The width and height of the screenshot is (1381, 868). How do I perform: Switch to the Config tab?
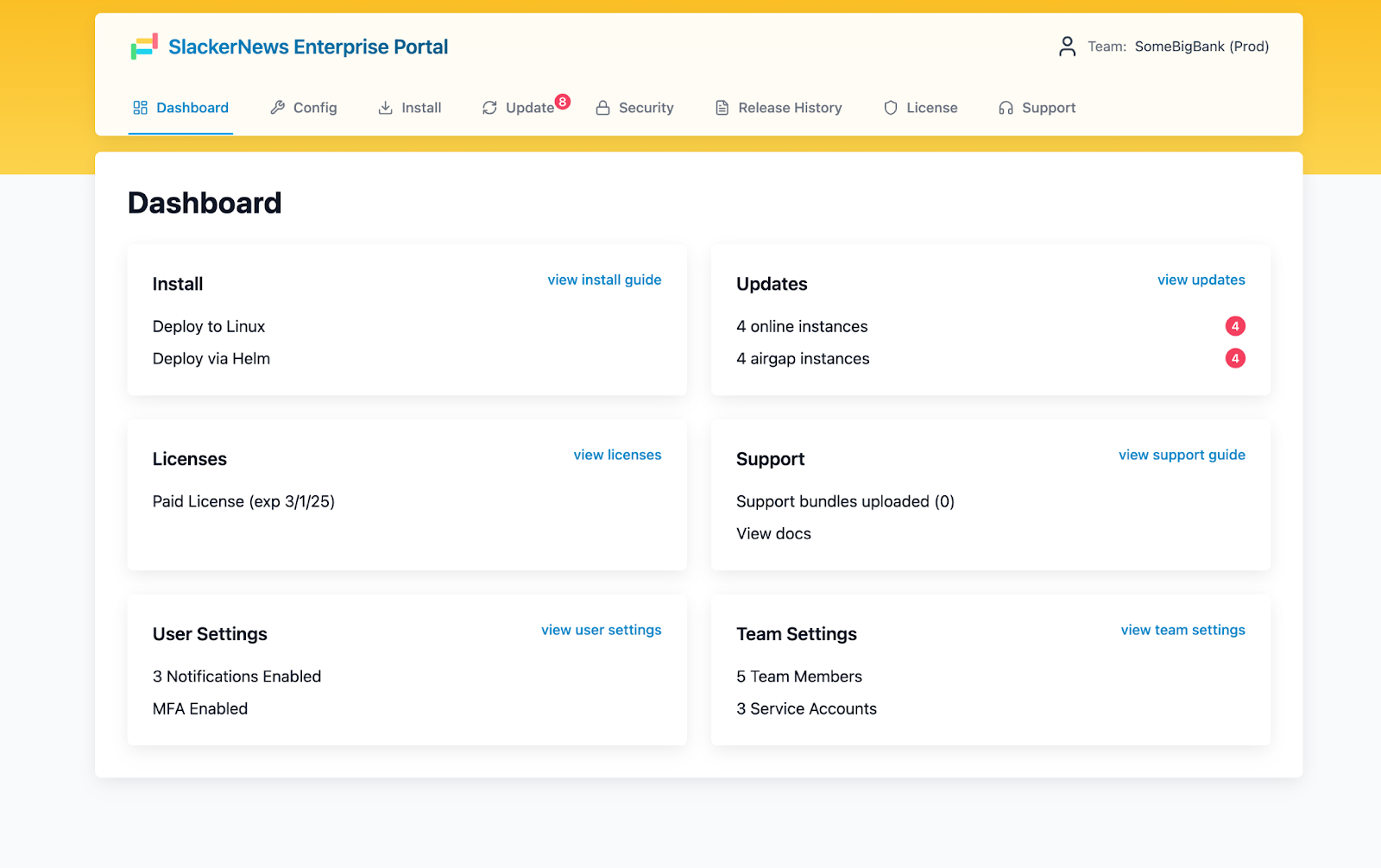pos(303,108)
